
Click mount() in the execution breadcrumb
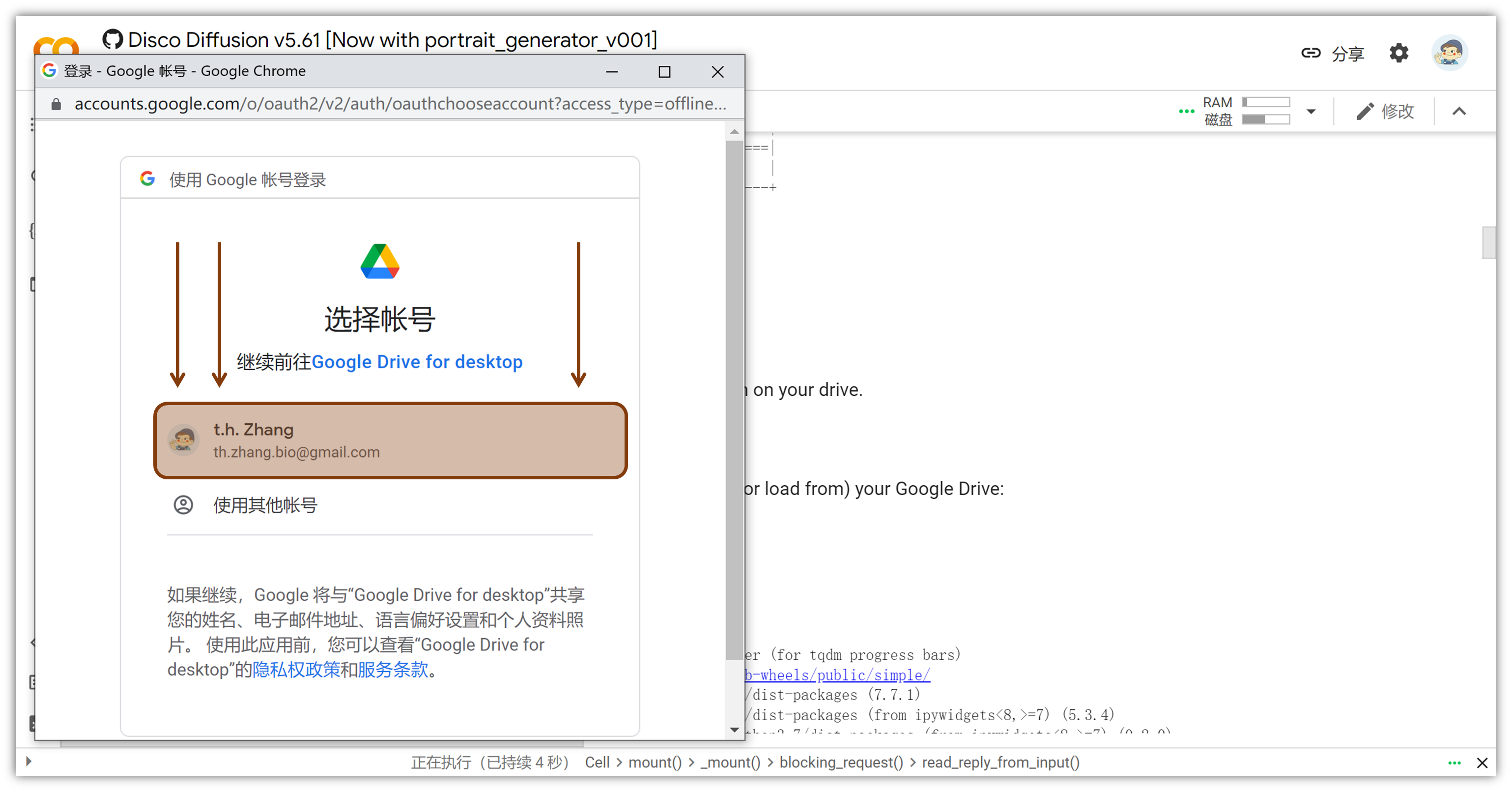(655, 762)
